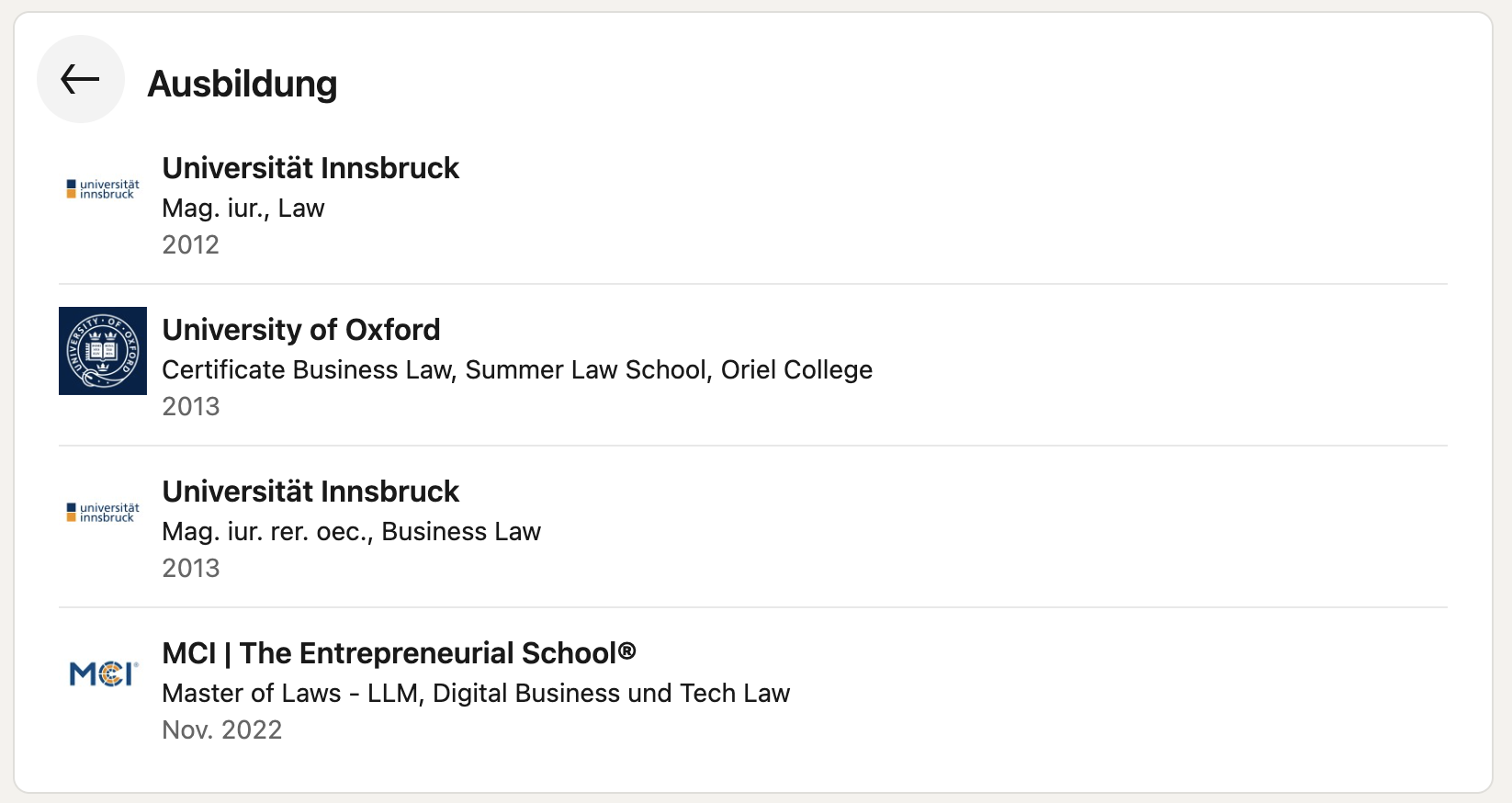Open the University of Oxford crest logo
Screen dimensions: 1512x803
click(103, 351)
